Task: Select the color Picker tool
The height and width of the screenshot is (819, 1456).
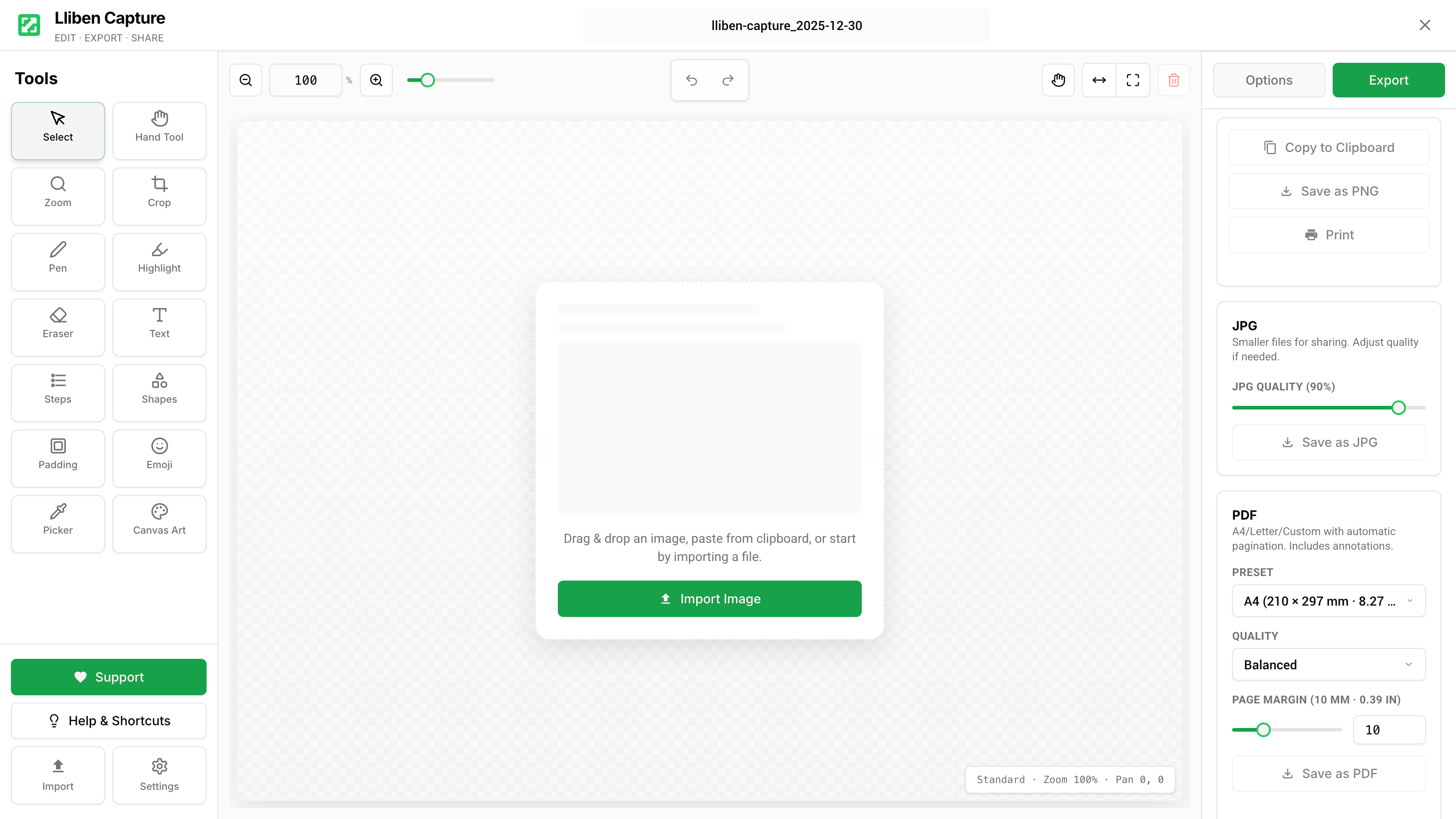Action: 58,521
